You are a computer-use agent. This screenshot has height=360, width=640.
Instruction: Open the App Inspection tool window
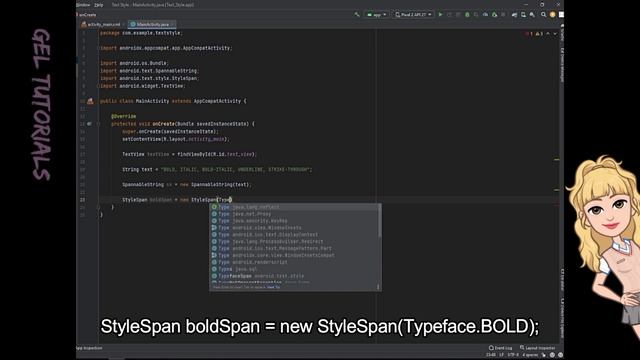(89, 348)
